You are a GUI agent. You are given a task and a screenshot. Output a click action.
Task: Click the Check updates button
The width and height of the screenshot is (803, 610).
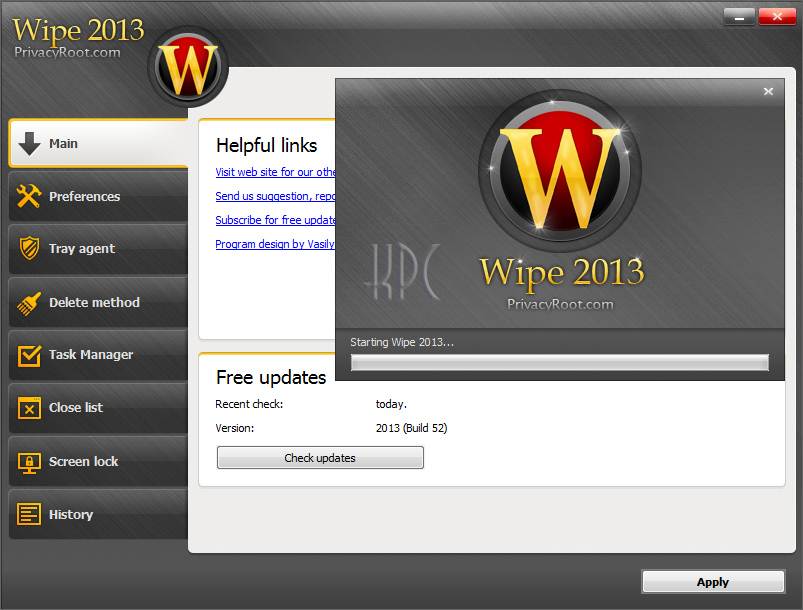[x=320, y=458]
